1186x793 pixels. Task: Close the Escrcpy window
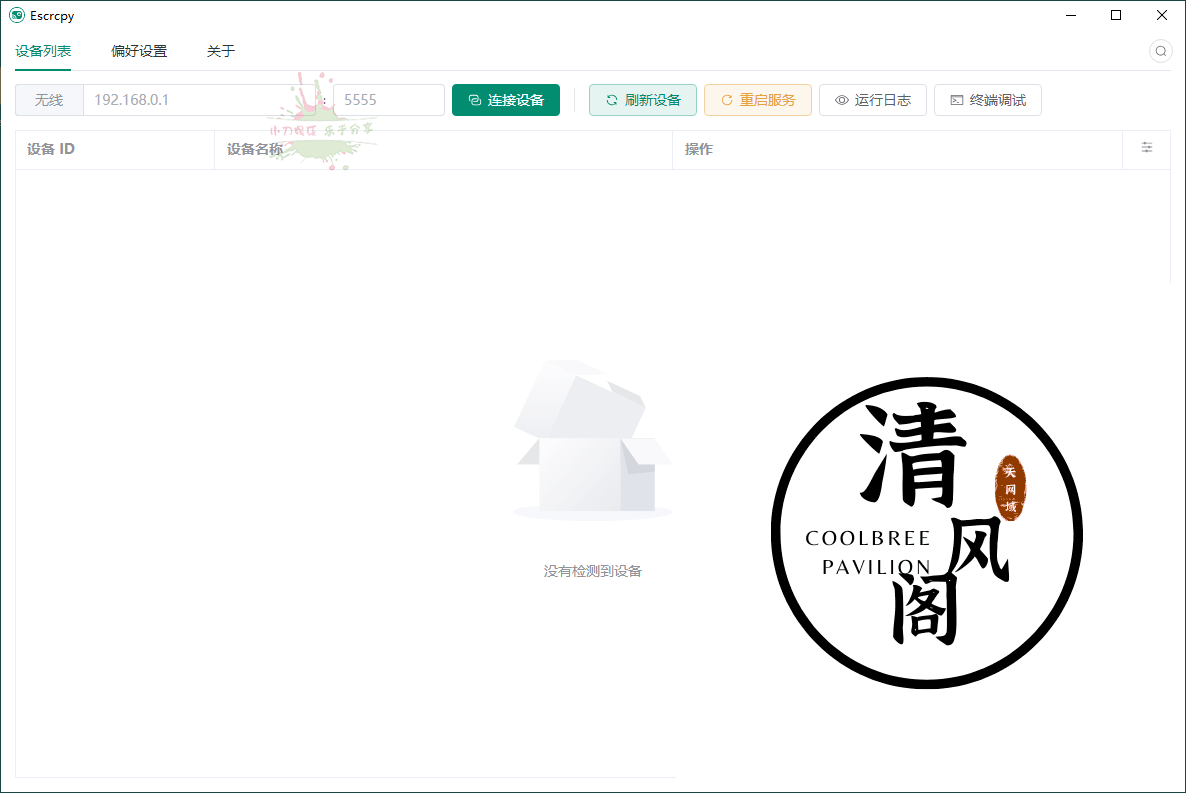click(1162, 15)
